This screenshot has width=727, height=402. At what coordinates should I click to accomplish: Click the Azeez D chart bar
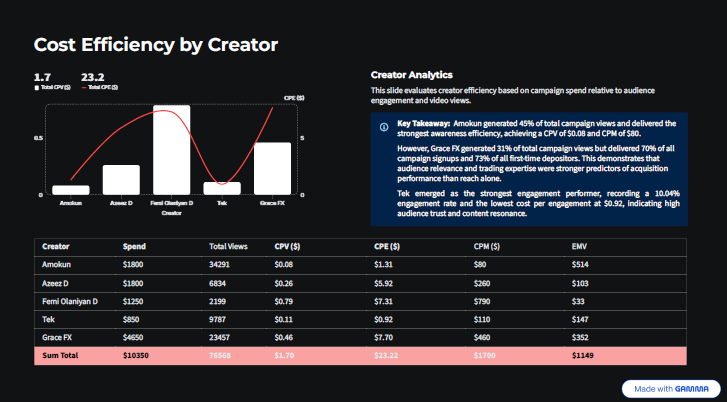click(x=121, y=180)
